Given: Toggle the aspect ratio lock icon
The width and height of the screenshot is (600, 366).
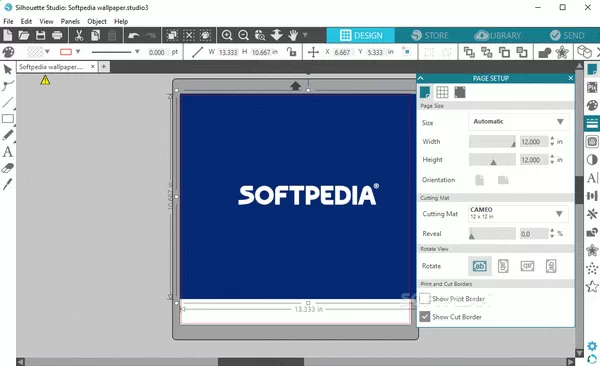Looking at the screenshot, I should point(292,52).
